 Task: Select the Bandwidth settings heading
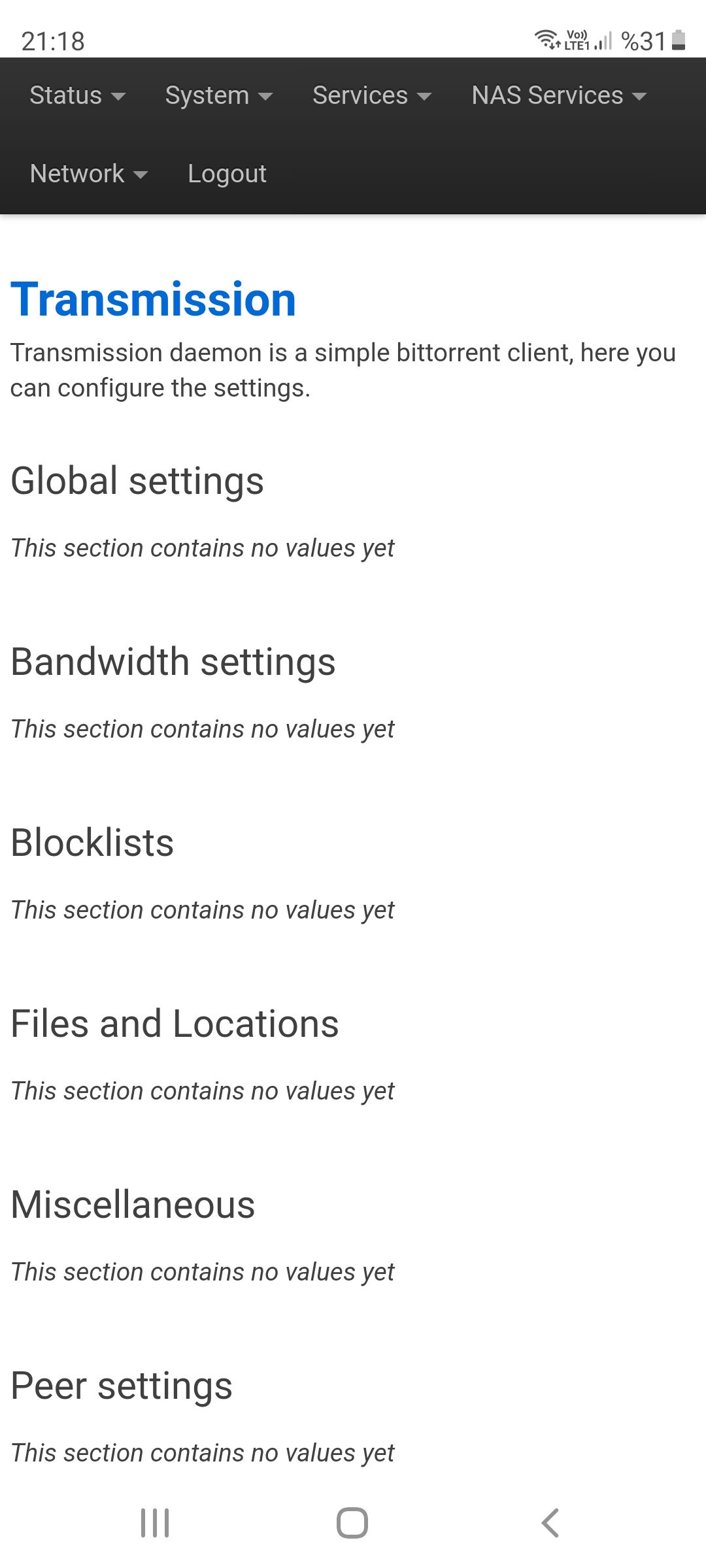[x=173, y=662]
